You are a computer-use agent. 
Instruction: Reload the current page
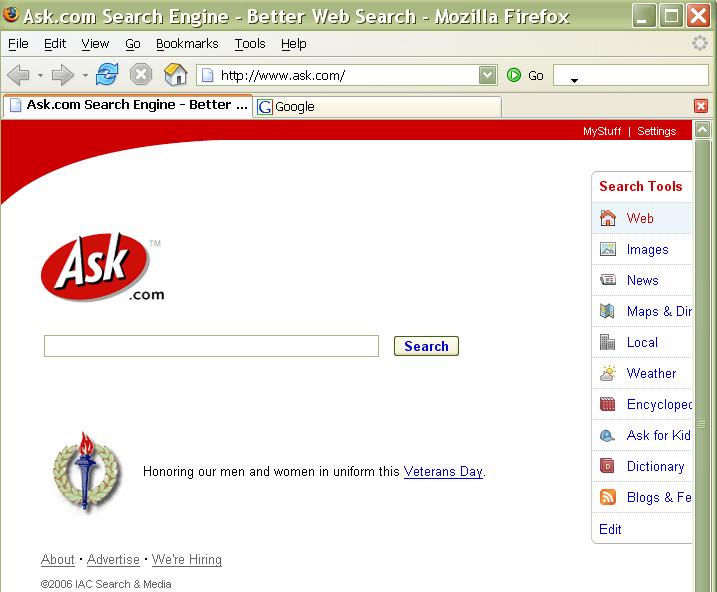[107, 74]
